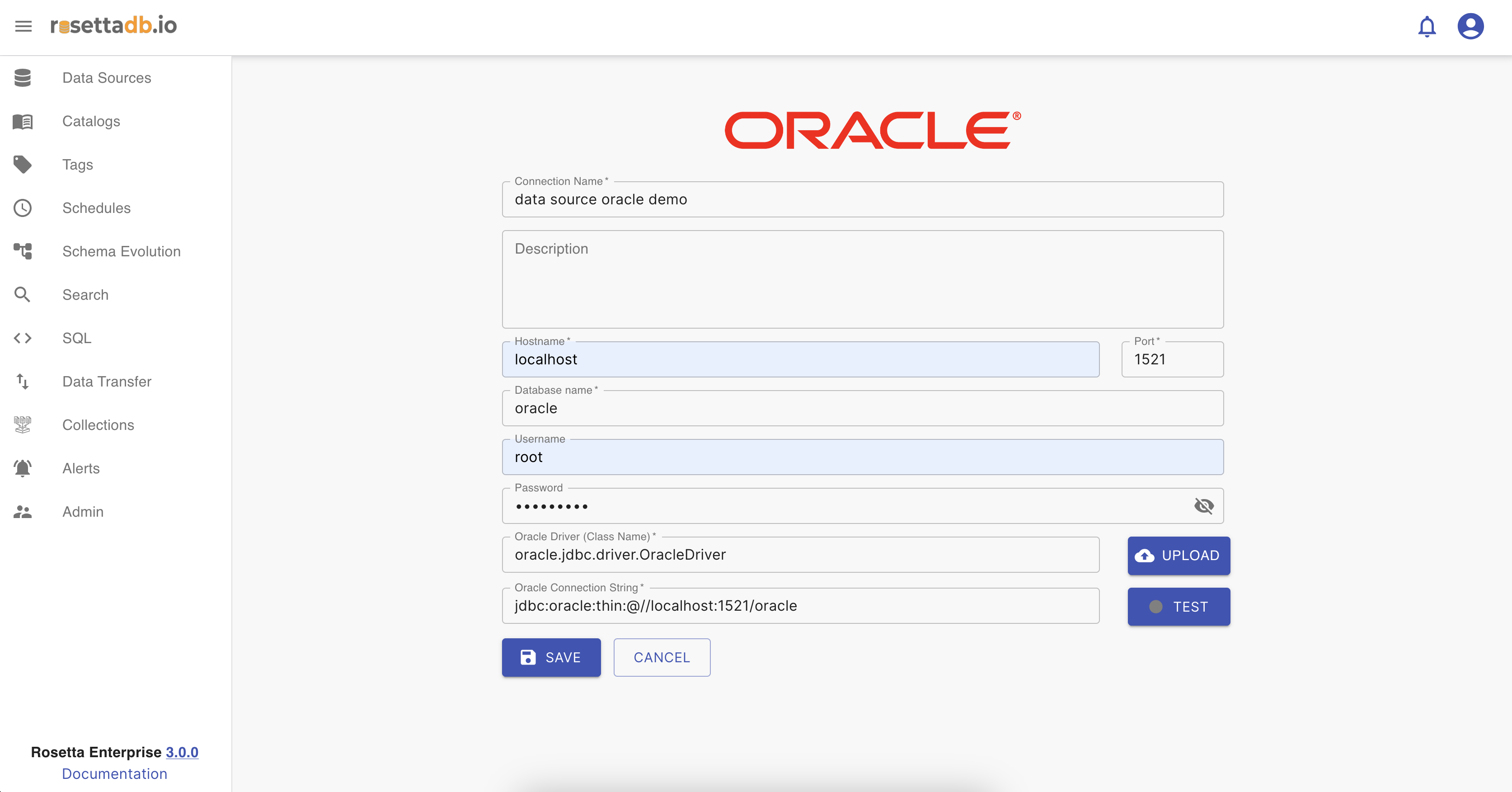
Task: Click the Tags label icon
Action: tap(22, 165)
